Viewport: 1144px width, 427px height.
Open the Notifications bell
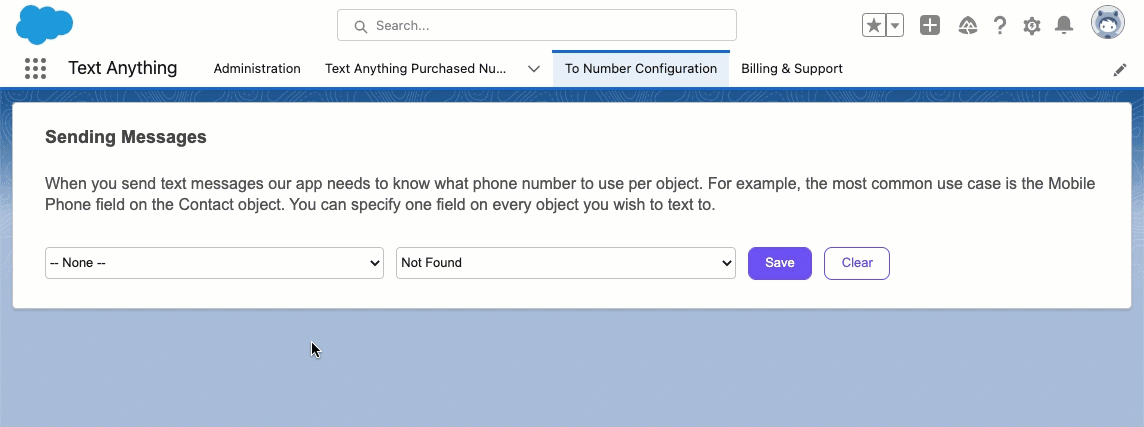1064,26
